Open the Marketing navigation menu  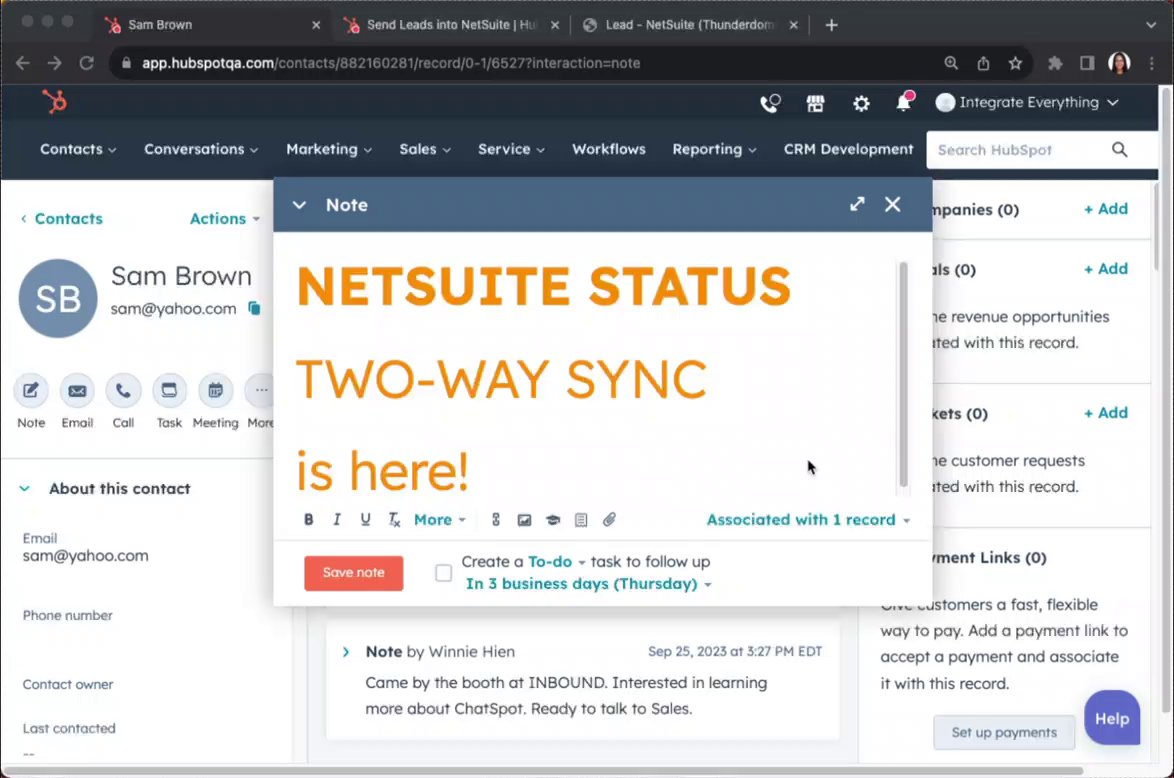coord(329,149)
